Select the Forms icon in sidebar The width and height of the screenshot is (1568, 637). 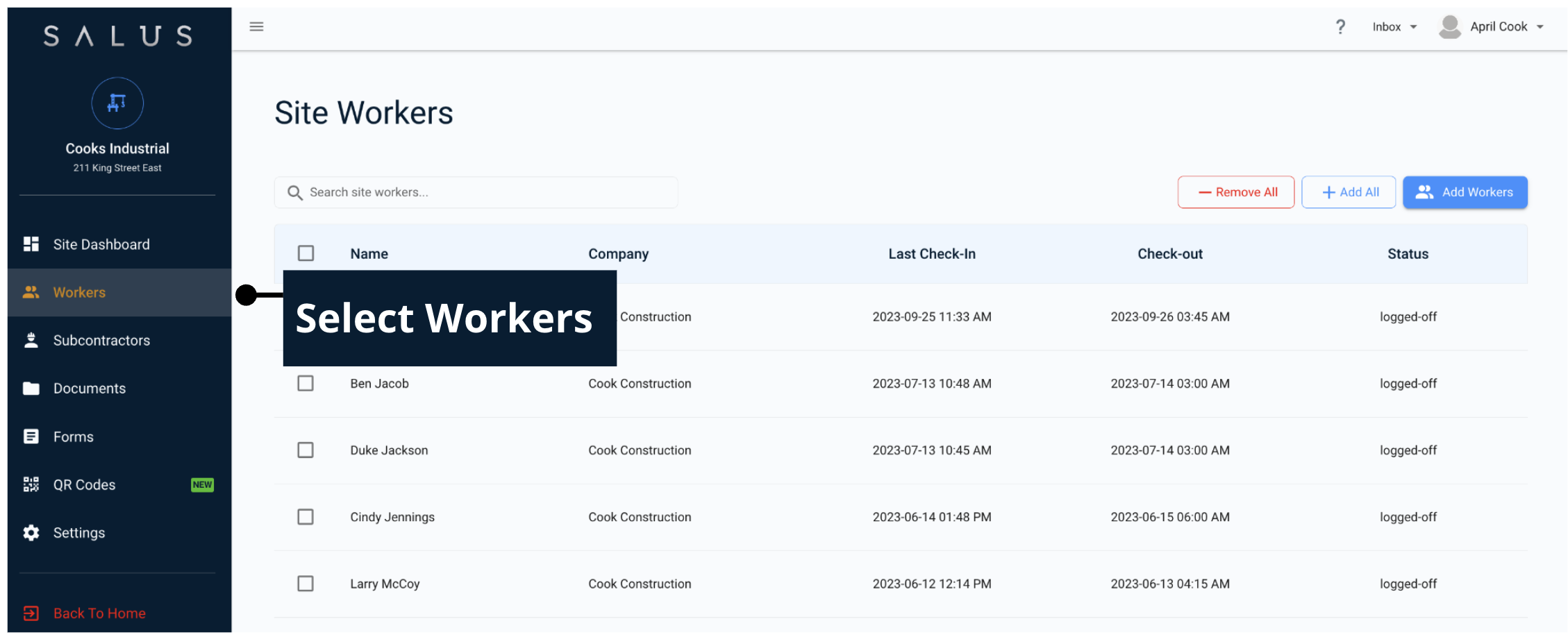click(x=31, y=436)
